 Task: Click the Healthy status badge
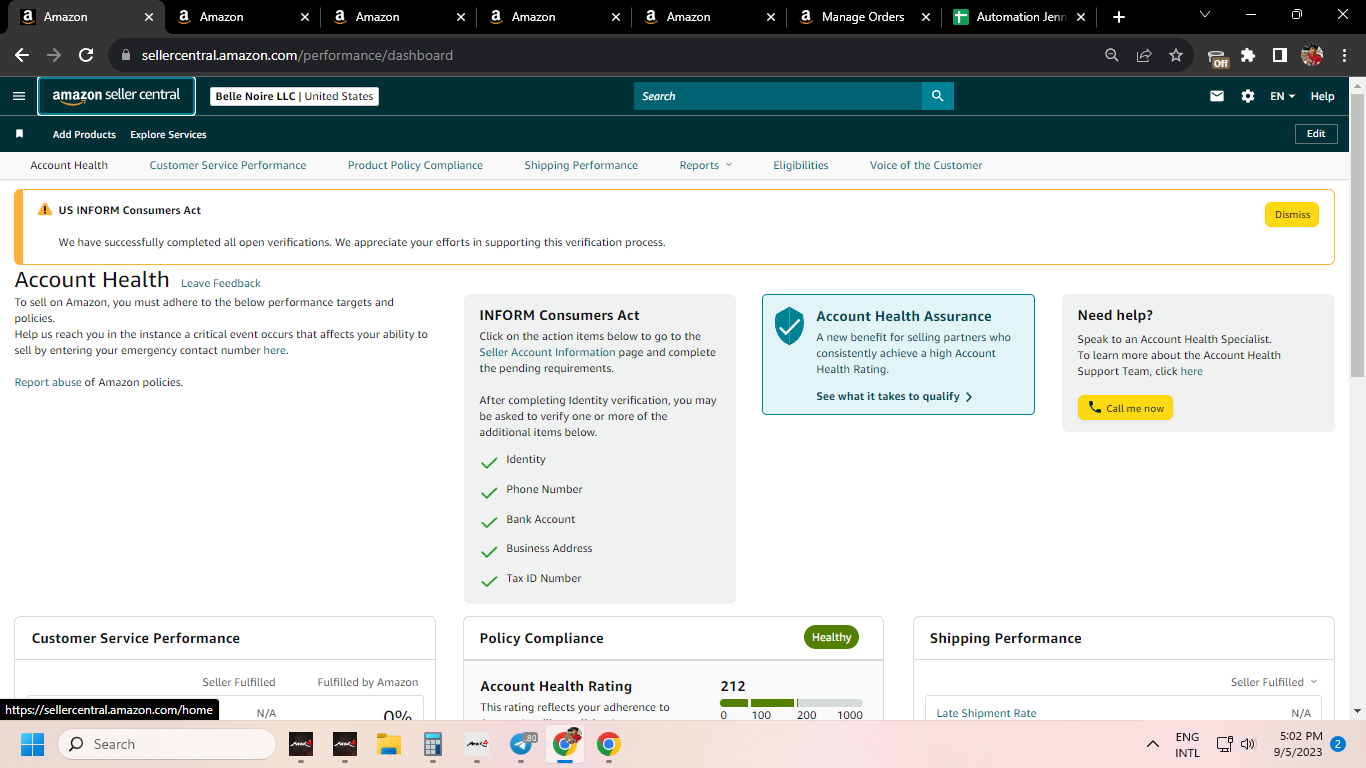pyautogui.click(x=831, y=637)
